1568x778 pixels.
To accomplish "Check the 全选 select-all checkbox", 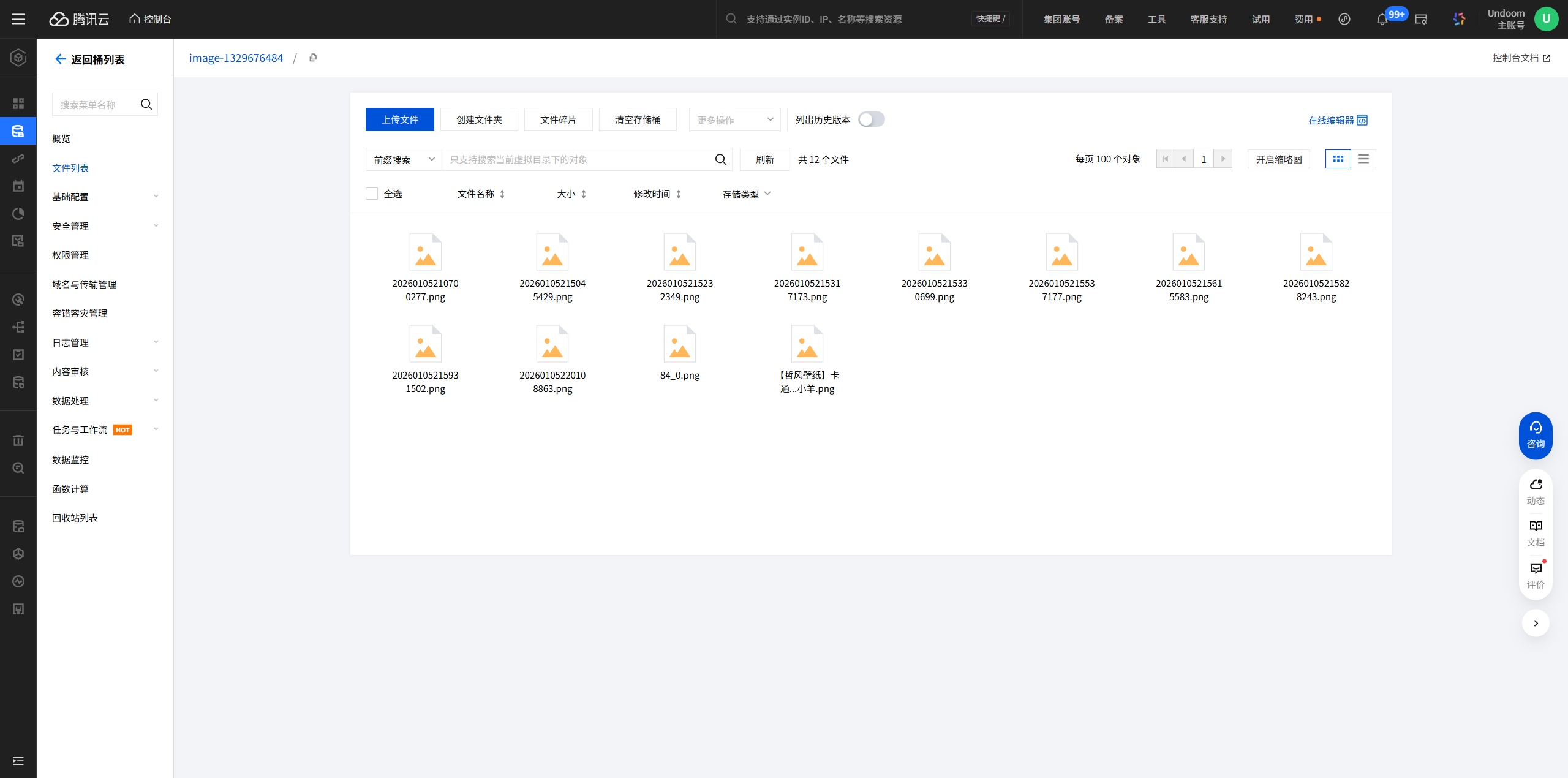I will pyautogui.click(x=372, y=194).
